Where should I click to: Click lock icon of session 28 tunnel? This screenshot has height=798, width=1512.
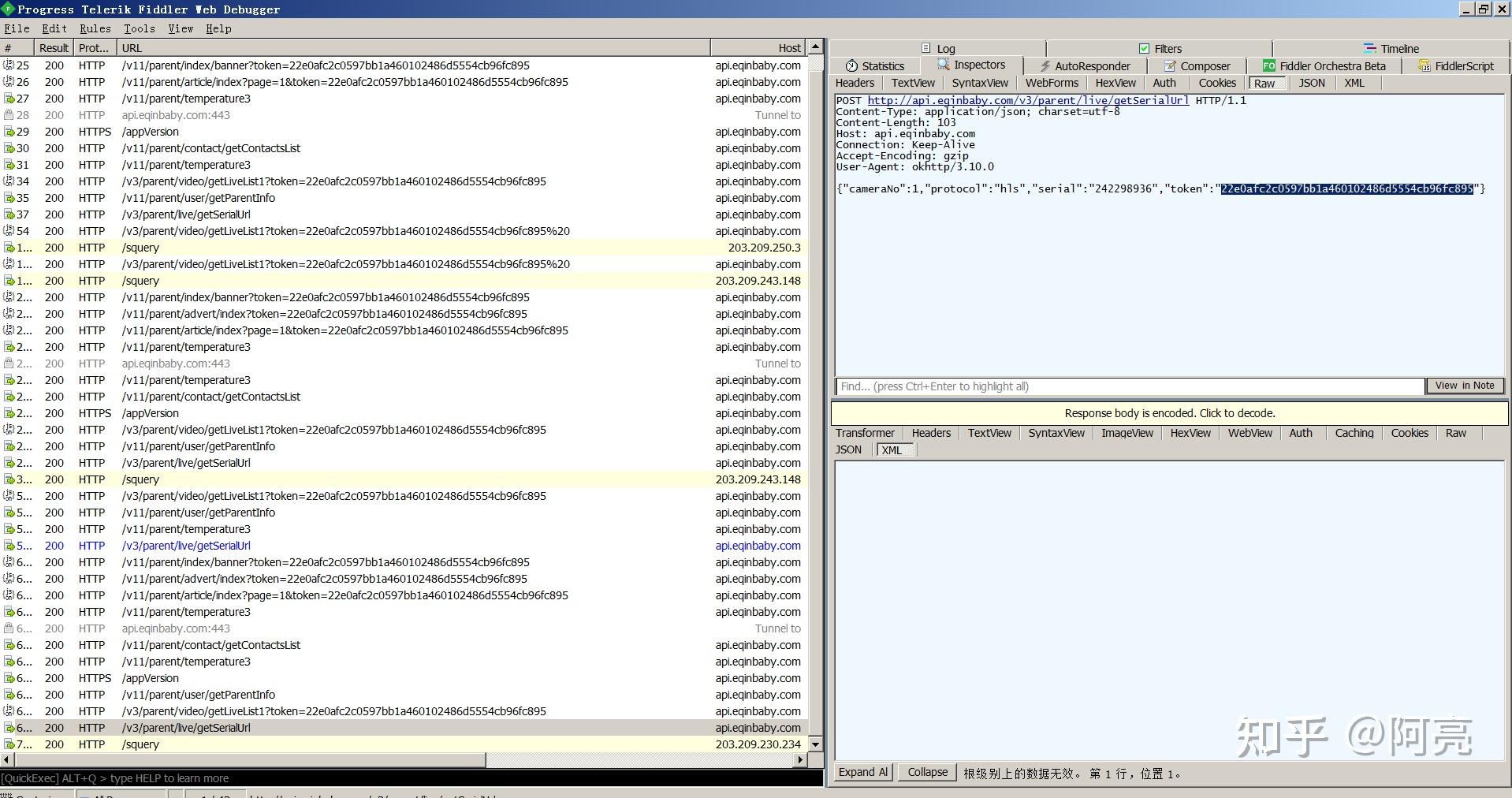[9, 115]
